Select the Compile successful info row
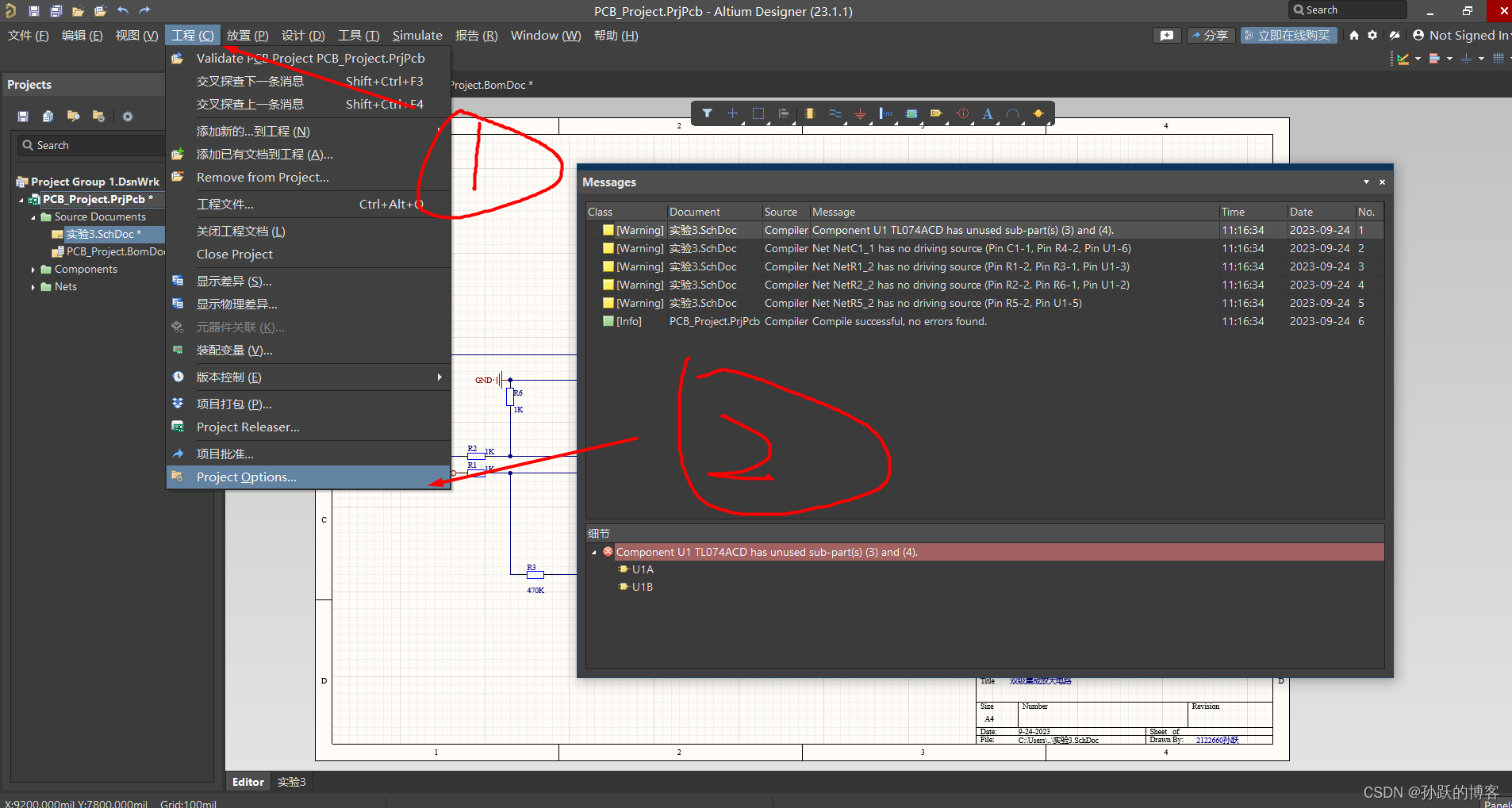This screenshot has width=1512, height=808. tap(984, 322)
